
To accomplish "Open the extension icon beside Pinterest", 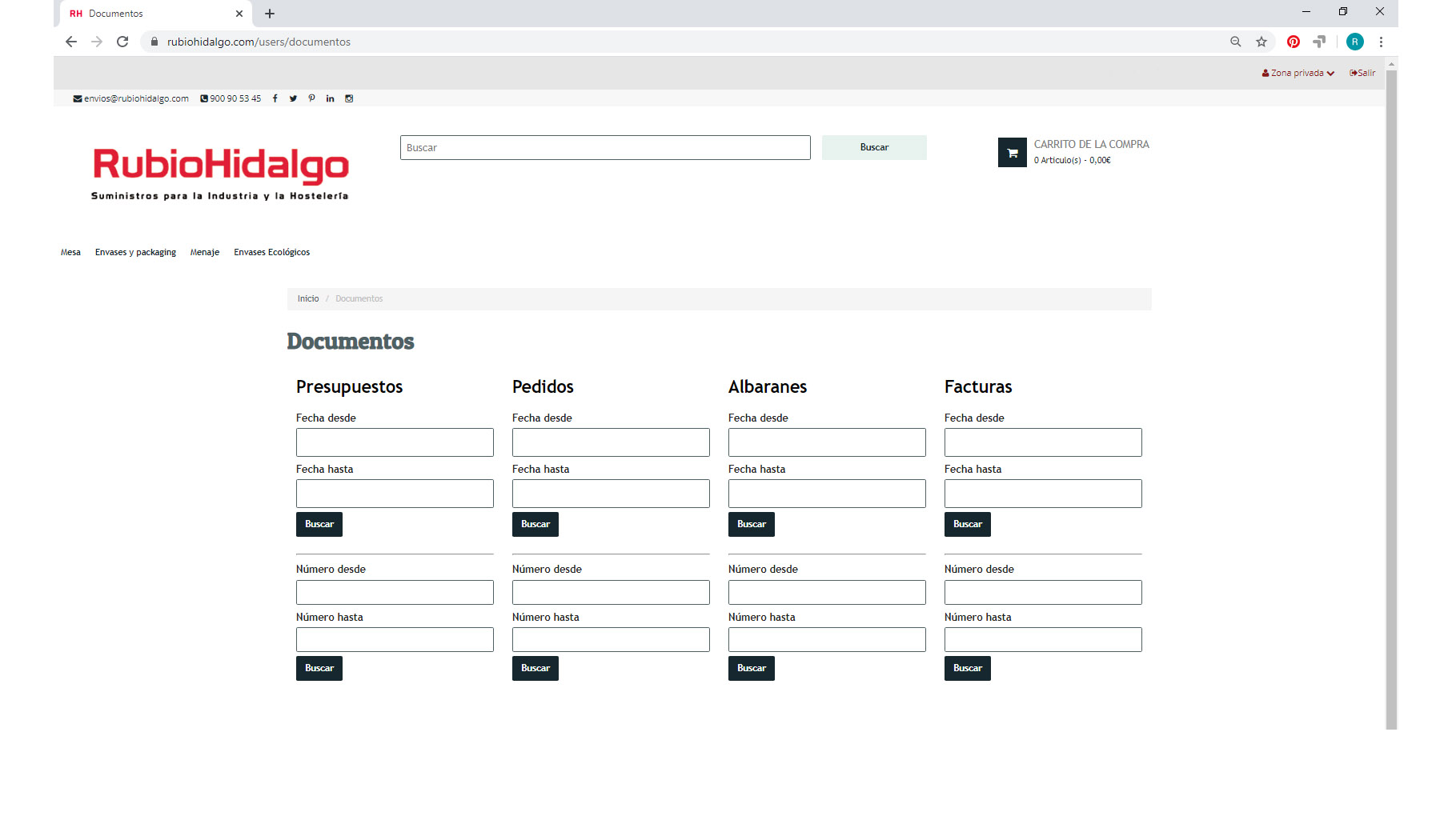I will [1319, 42].
